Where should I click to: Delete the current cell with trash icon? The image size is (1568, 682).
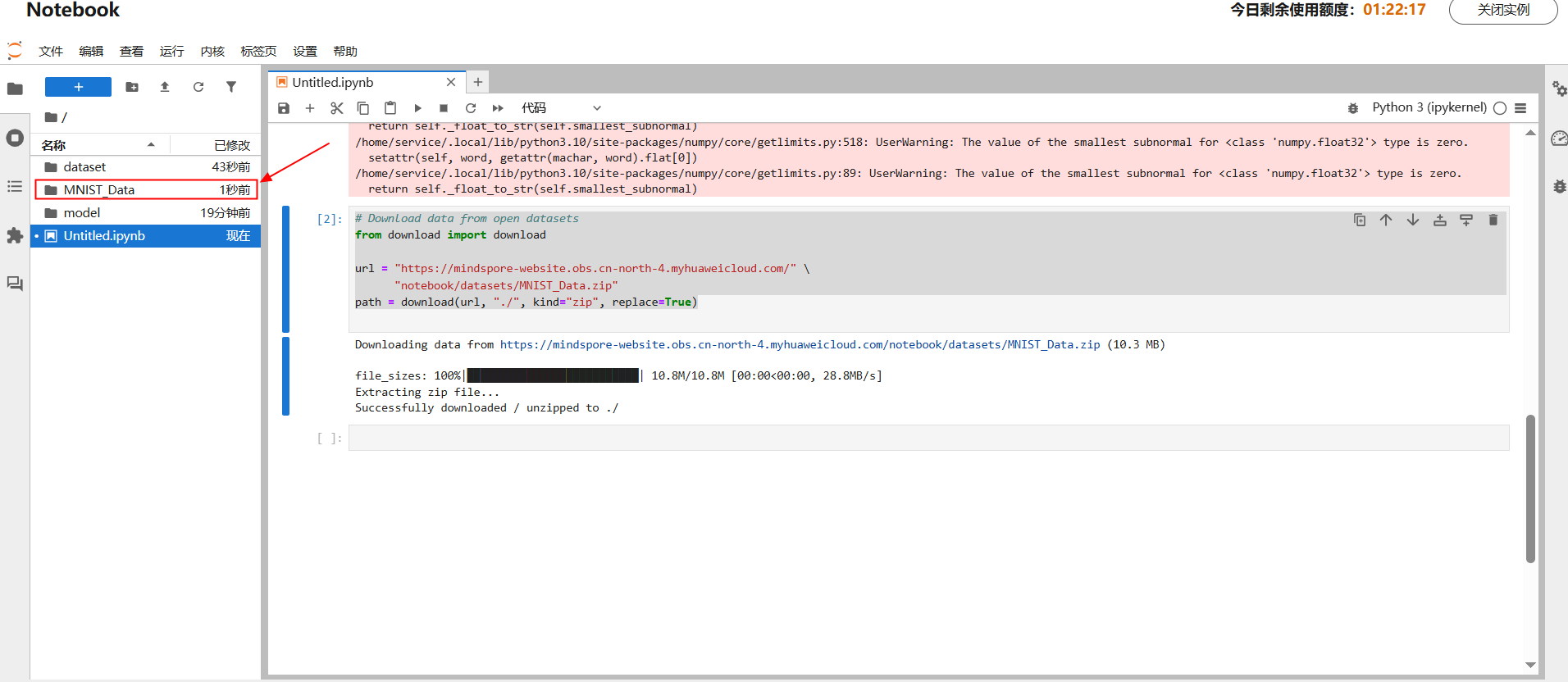[1493, 220]
